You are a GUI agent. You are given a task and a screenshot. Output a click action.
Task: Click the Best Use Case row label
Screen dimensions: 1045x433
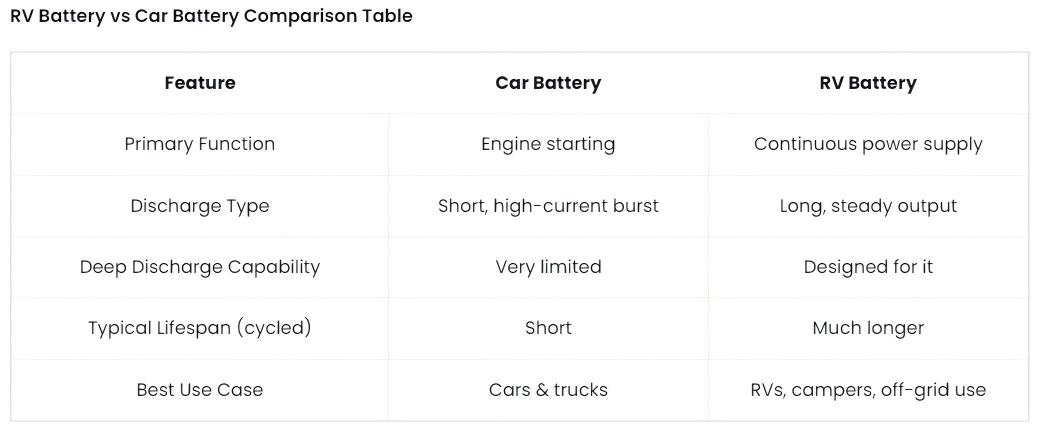click(x=200, y=390)
